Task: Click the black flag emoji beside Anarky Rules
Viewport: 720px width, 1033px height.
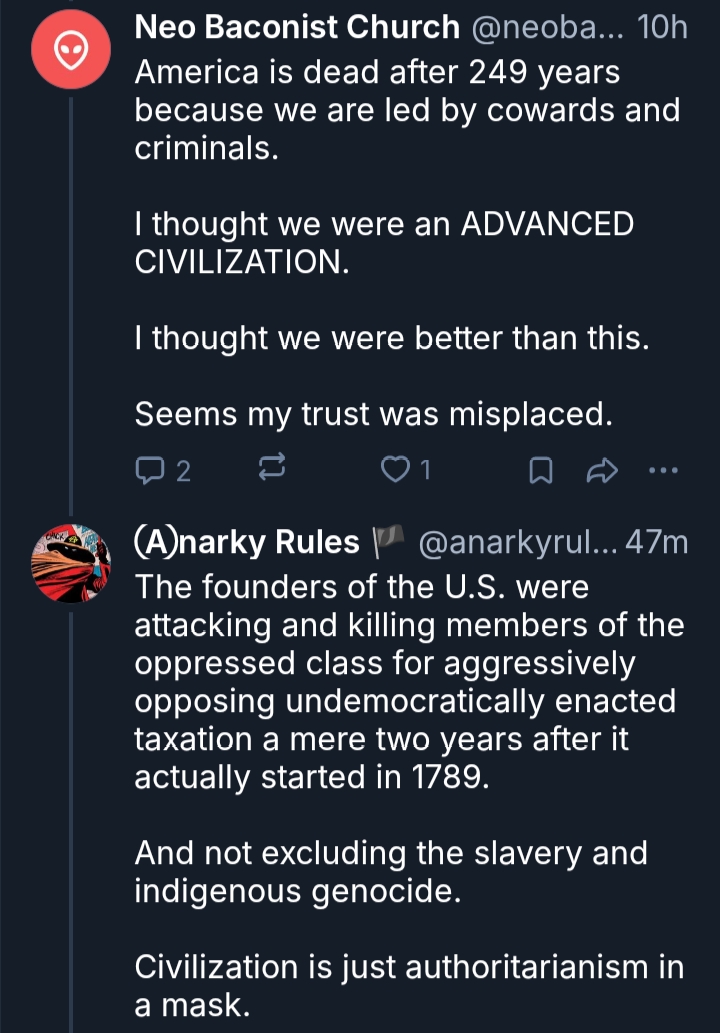Action: click(386, 542)
